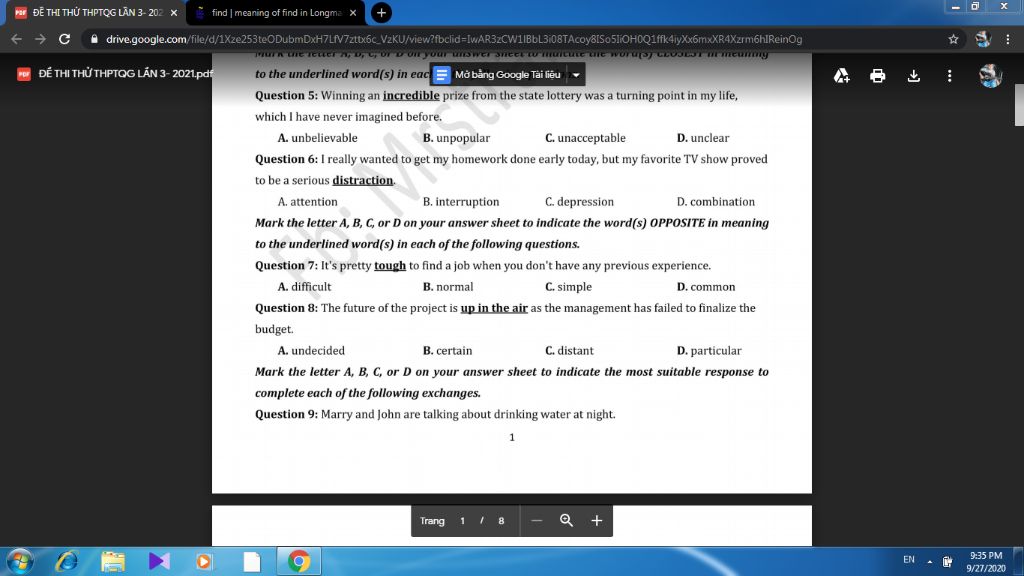The image size is (1024, 576).
Task: Open the purple Visual Studio taskbar icon
Action: (x=159, y=561)
